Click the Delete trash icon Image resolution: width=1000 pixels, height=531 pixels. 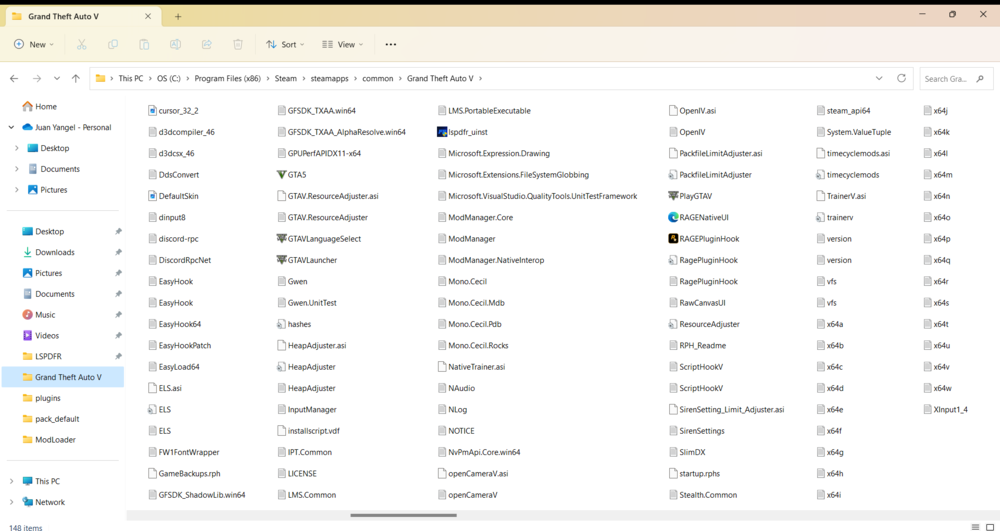pyautogui.click(x=238, y=45)
